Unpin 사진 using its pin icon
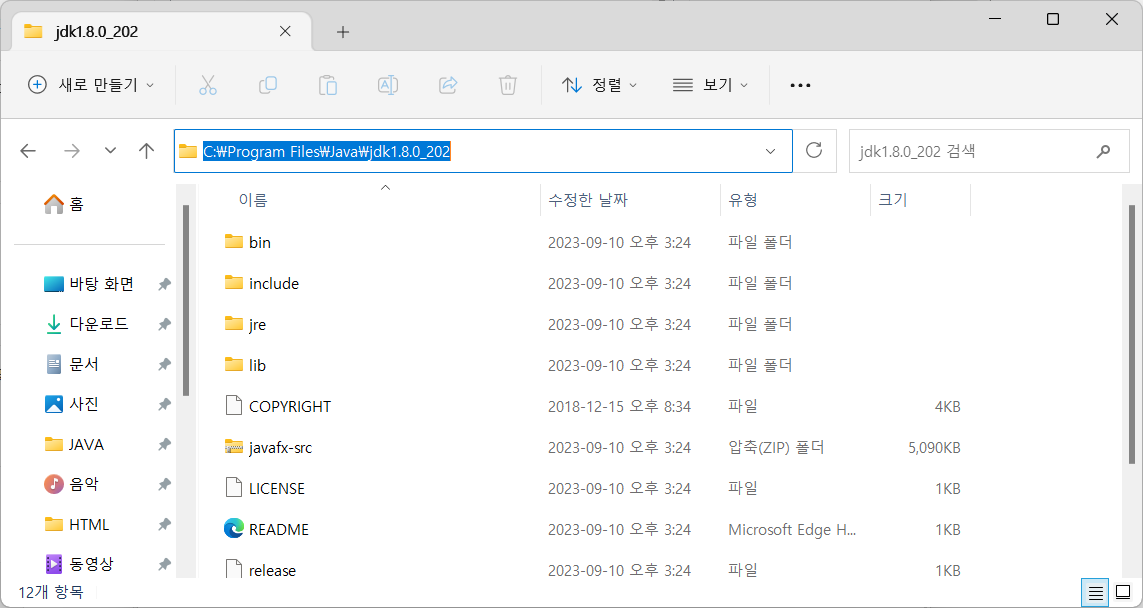Image resolution: width=1143 pixels, height=608 pixels. (165, 405)
